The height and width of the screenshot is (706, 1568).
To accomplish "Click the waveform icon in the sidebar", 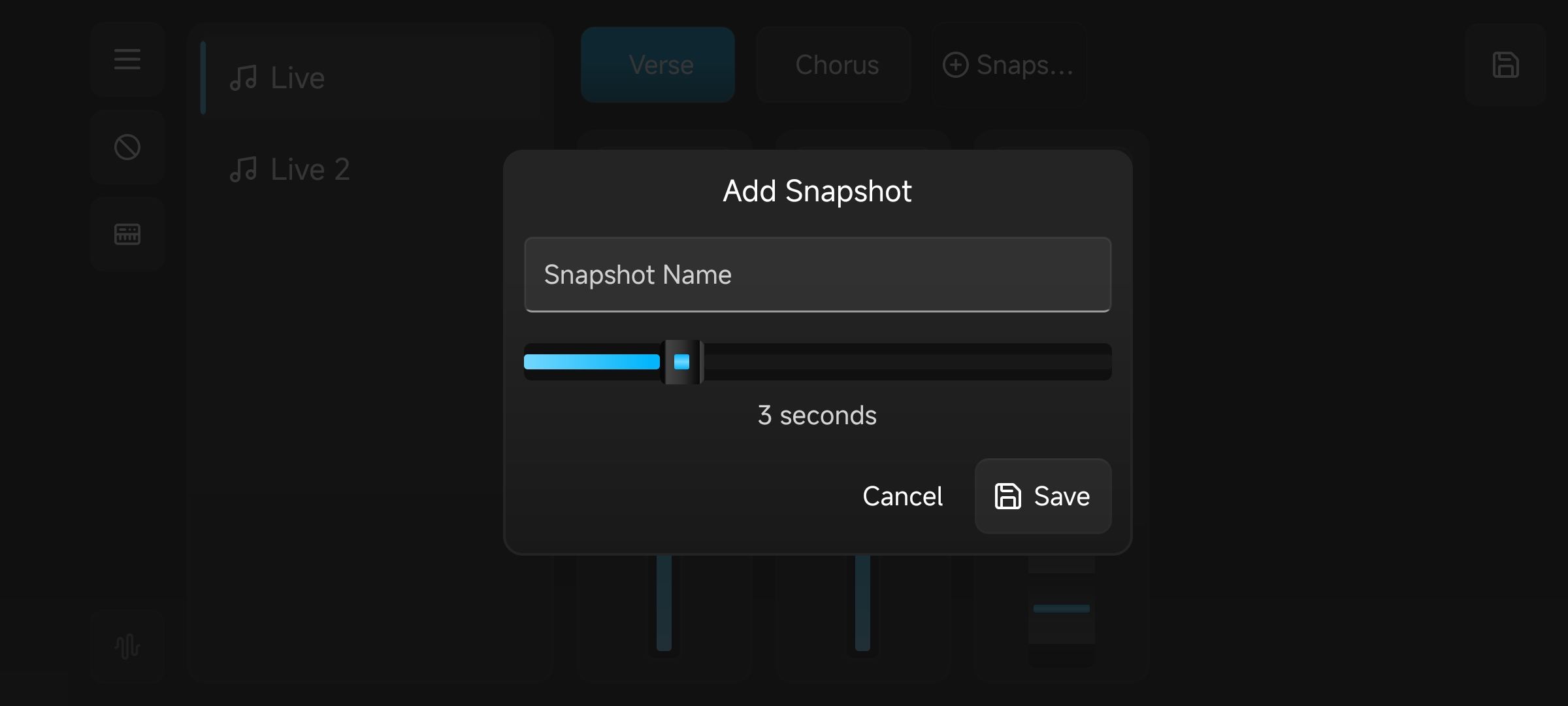I will (x=127, y=647).
